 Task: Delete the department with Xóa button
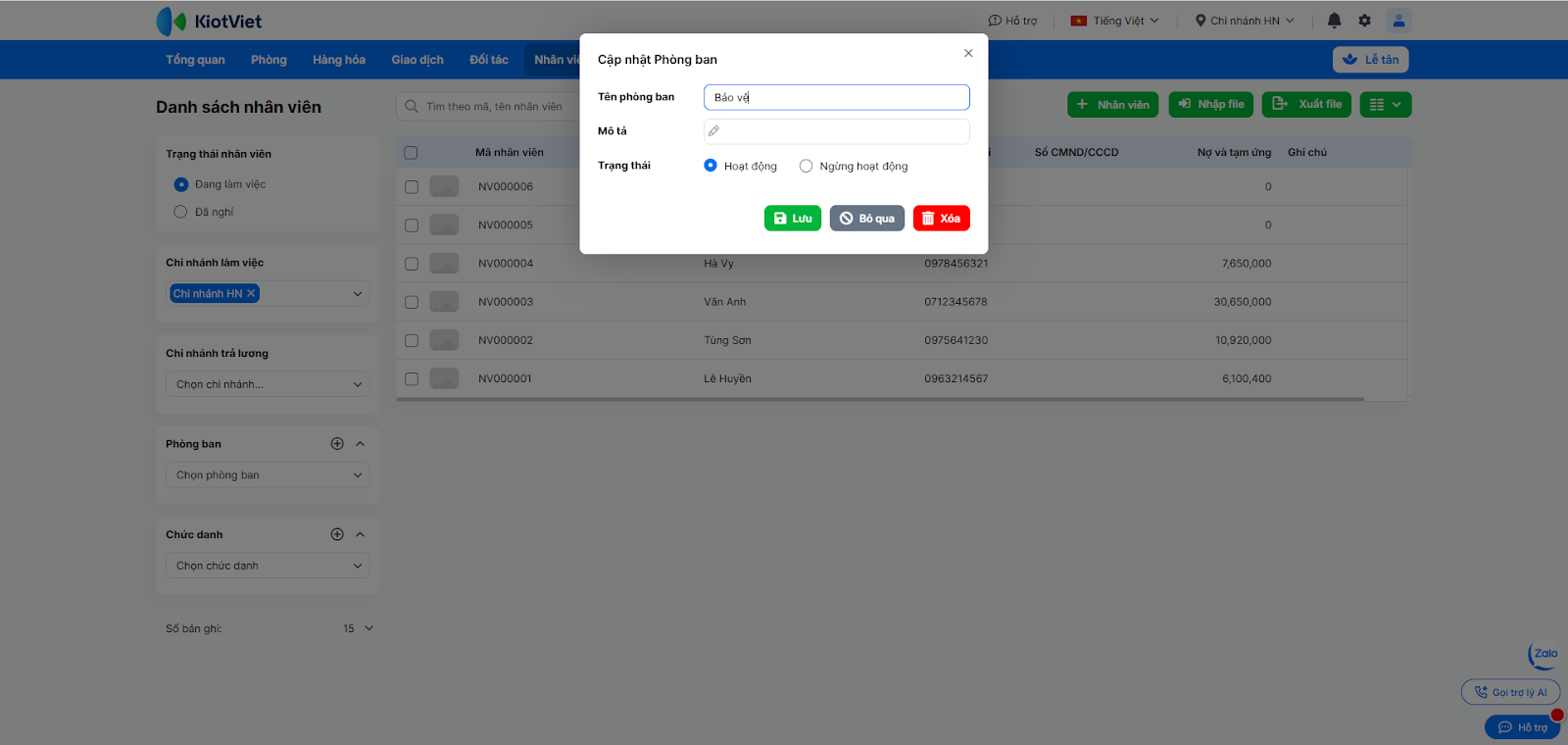[942, 219]
